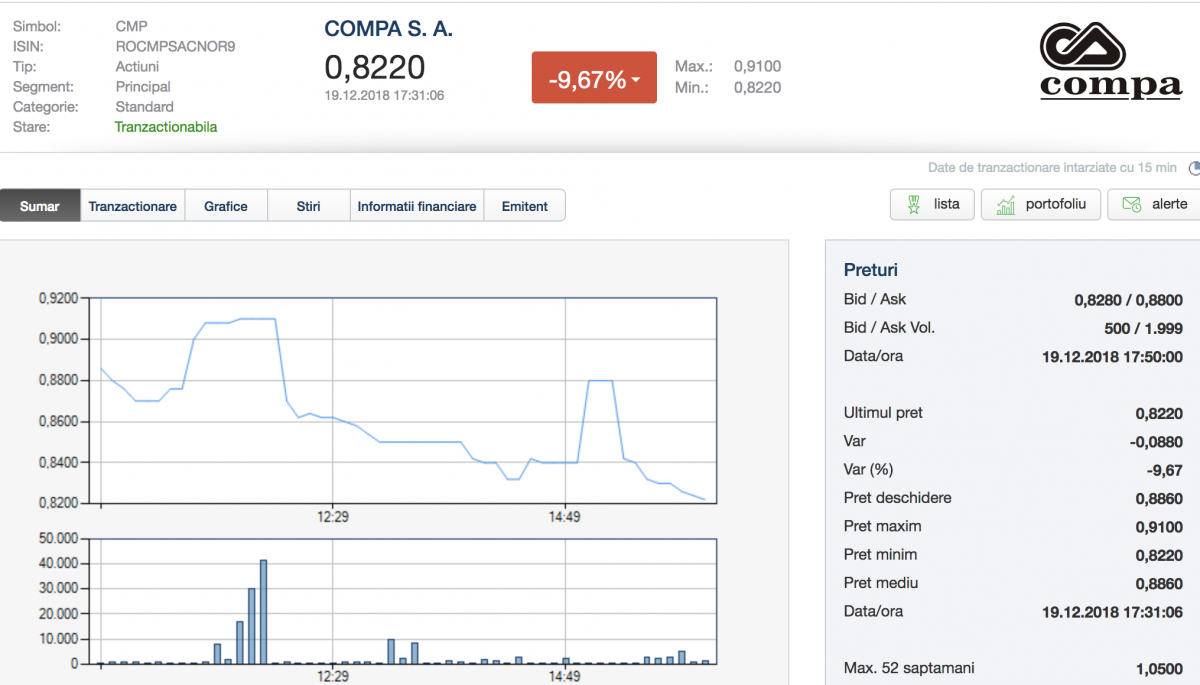Switch to the Sumar tab
This screenshot has height=685, width=1200.
[x=40, y=206]
